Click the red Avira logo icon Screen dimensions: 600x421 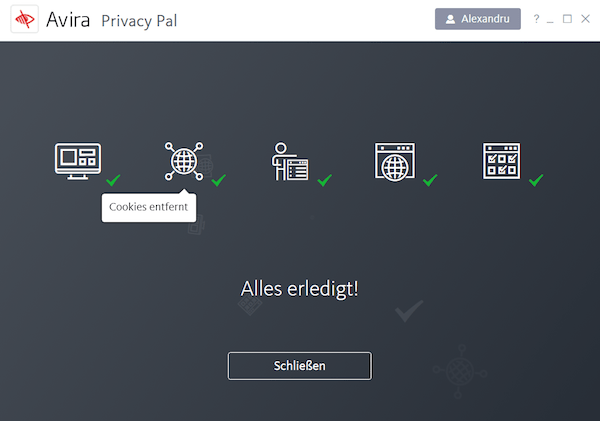click(x=24, y=19)
